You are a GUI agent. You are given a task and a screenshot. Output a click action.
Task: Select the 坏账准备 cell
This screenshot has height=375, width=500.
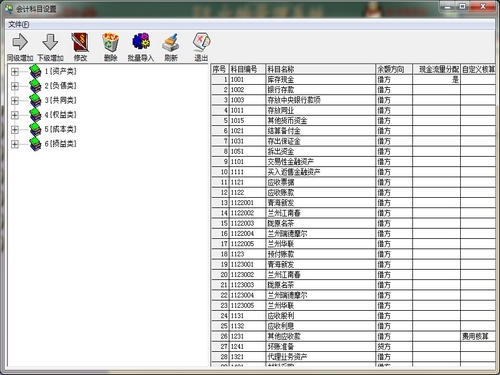tap(320, 347)
